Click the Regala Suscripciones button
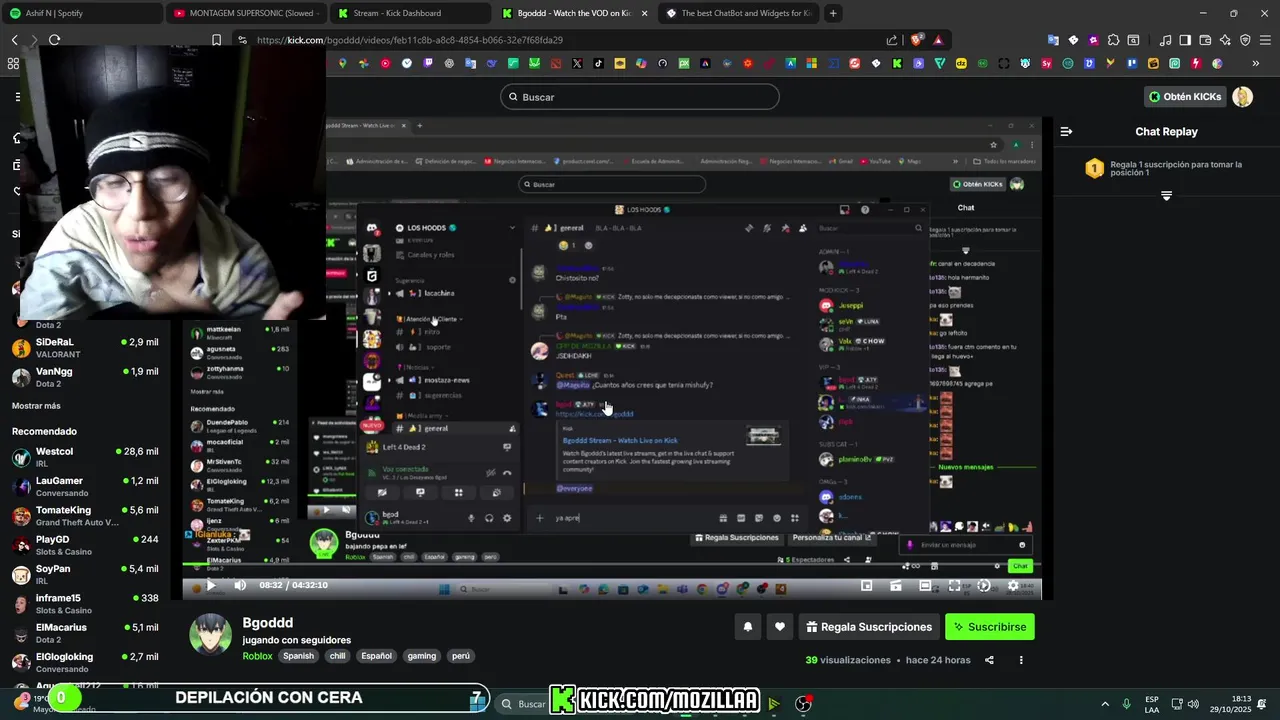This screenshot has height=720, width=1280. (869, 627)
